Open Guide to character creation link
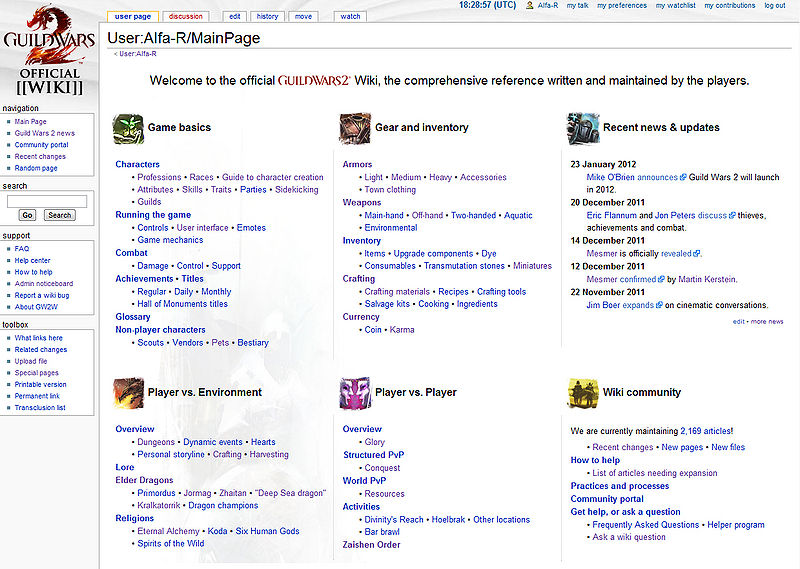This screenshot has height=569, width=800. coord(272,177)
